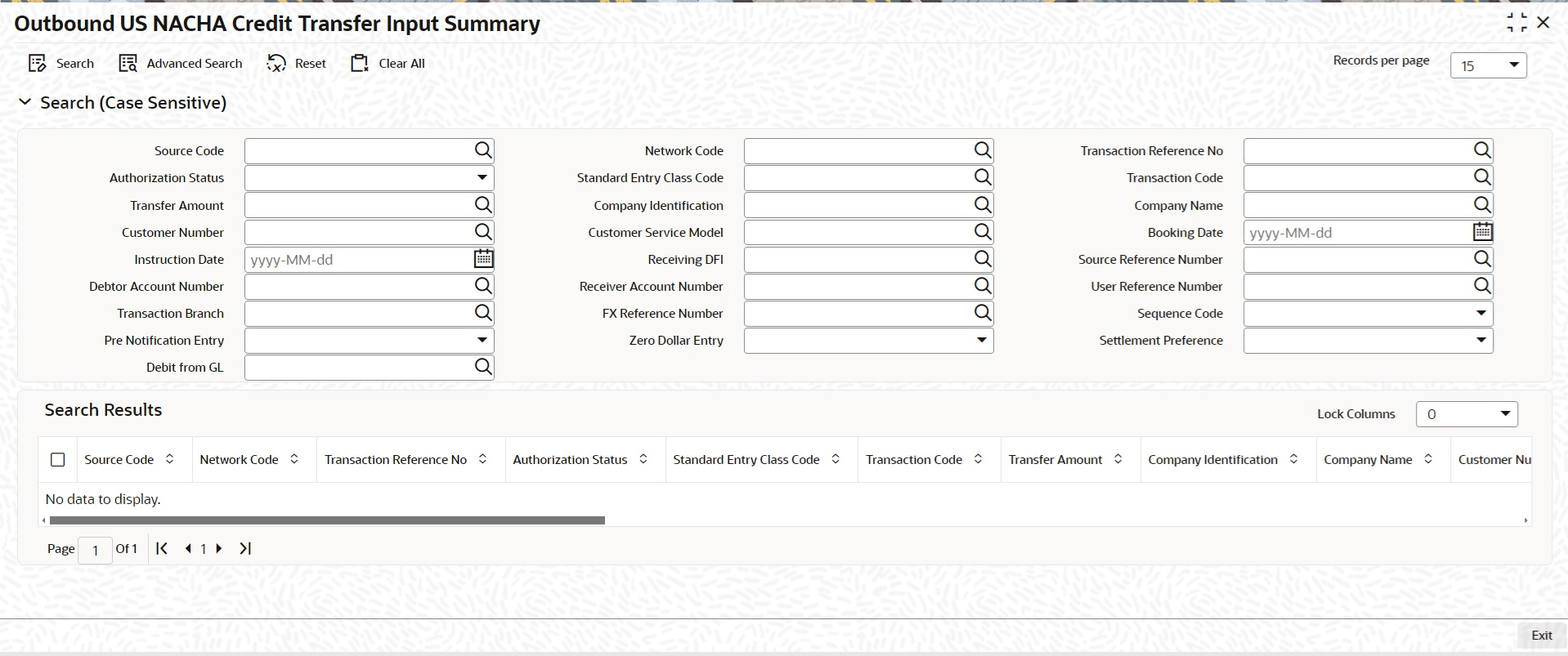Toggle select-all checkbox in results header
Viewport: 1568px width, 656px height.
(58, 460)
